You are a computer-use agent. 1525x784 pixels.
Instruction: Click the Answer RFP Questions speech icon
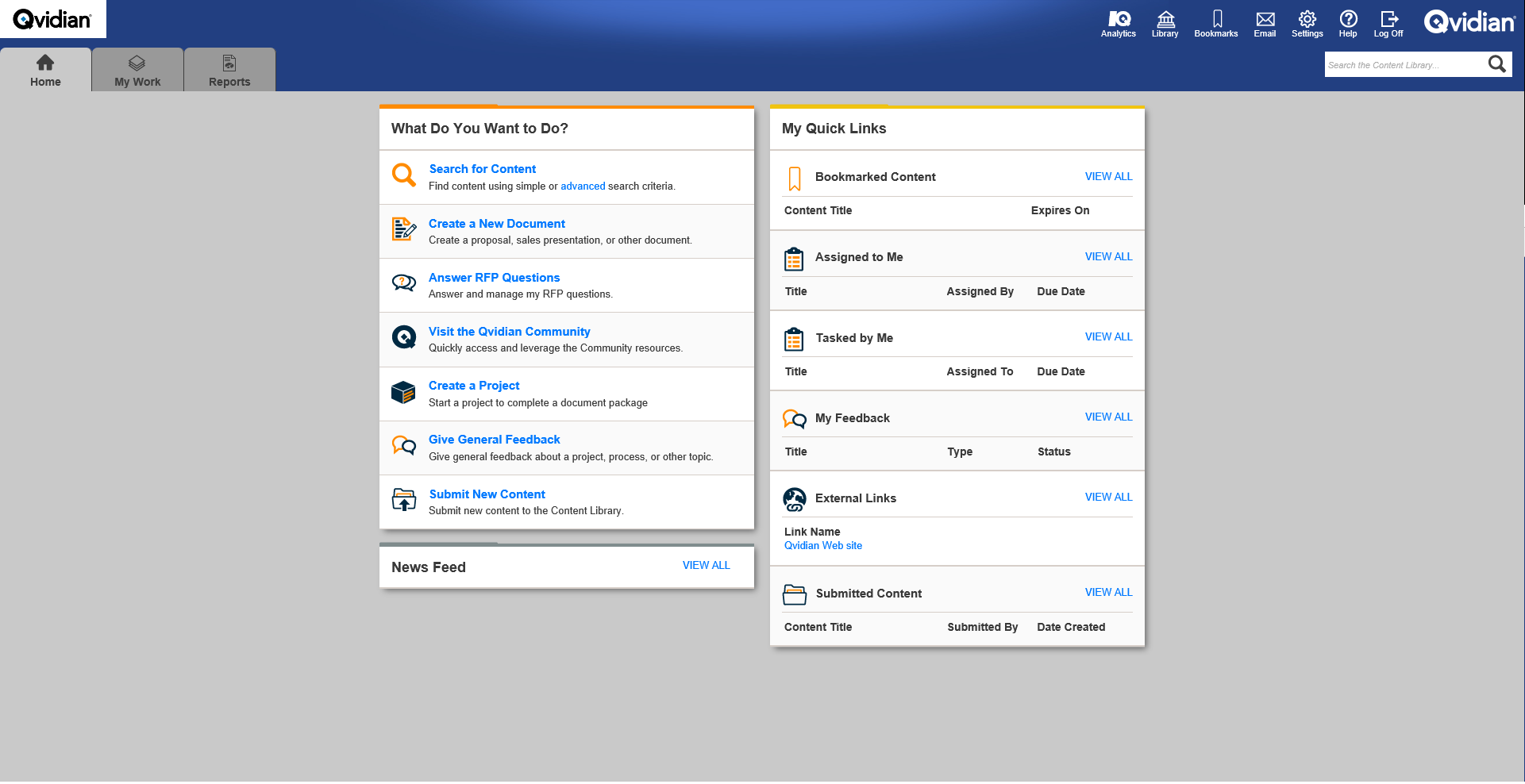tap(404, 283)
